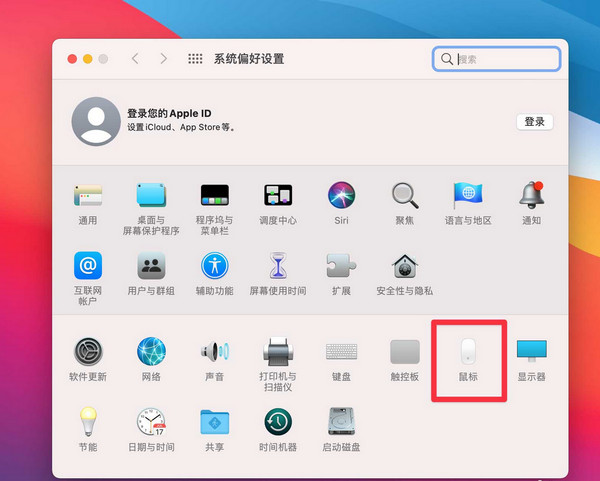Click the back navigation arrow

tap(137, 59)
